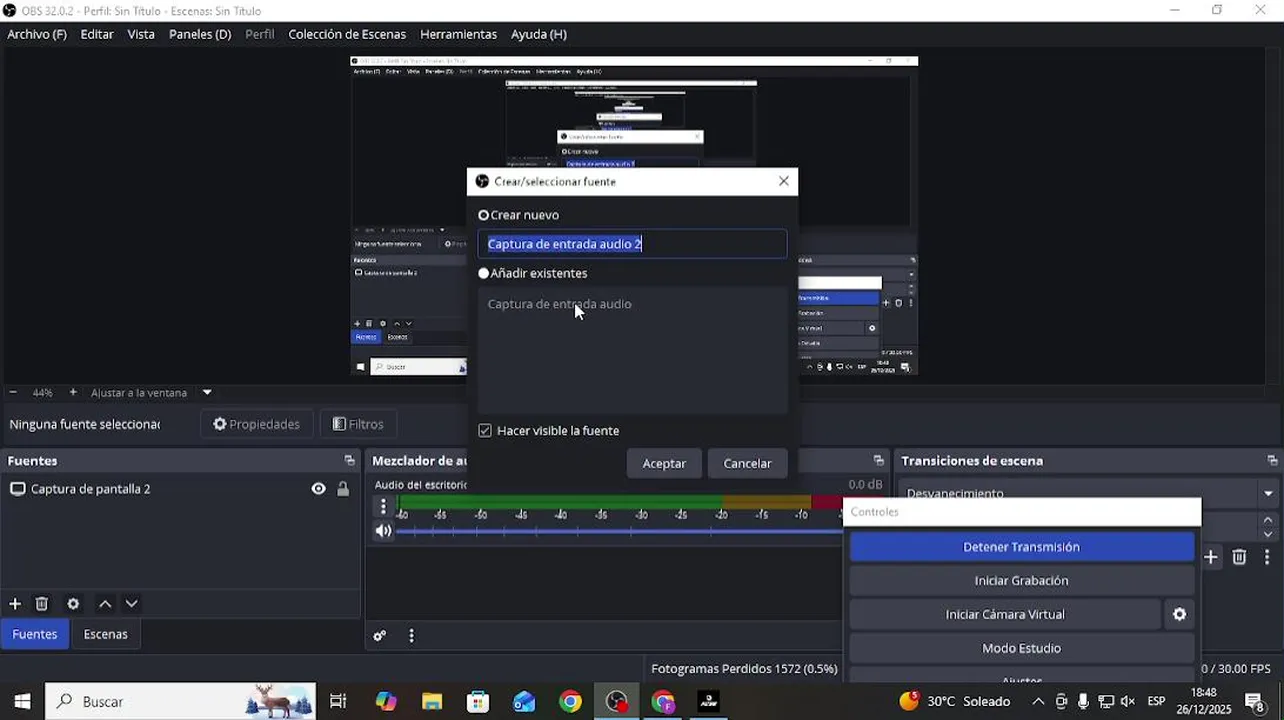Remove the transition with the trash icon
This screenshot has width=1284, height=720.
pos(1239,557)
